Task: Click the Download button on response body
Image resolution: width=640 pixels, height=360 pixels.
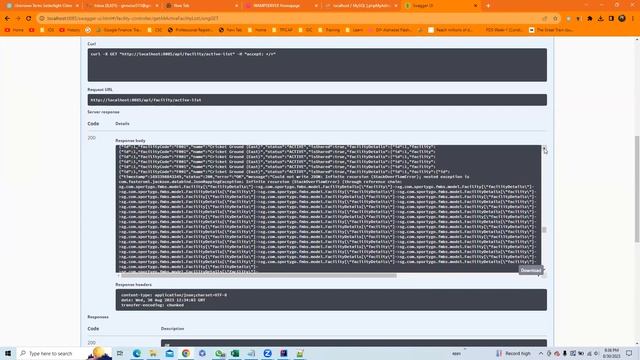Action: 531,270
